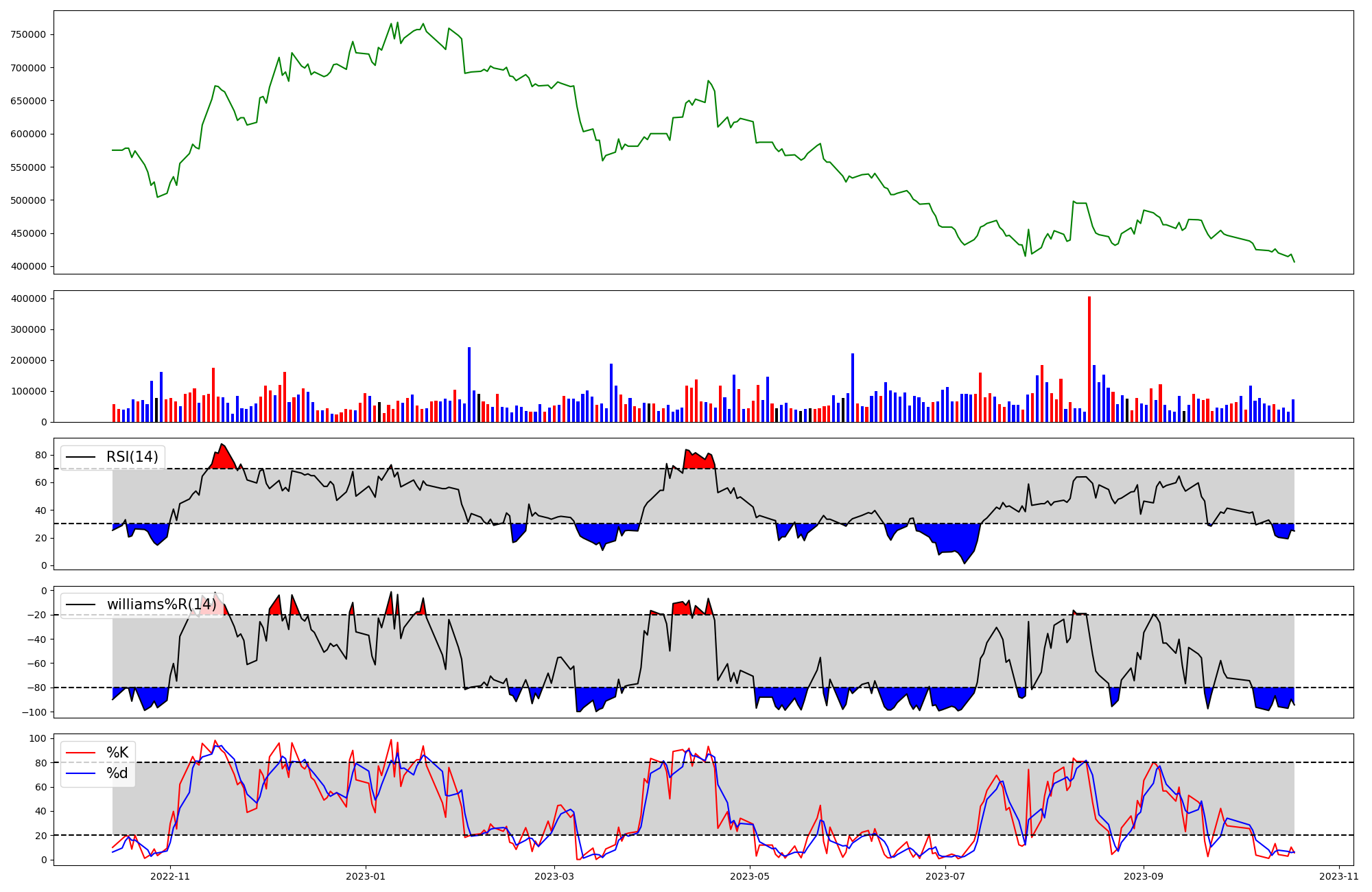Click the 2023-07 x-axis date label
The width and height of the screenshot is (1372, 892).
point(945,876)
